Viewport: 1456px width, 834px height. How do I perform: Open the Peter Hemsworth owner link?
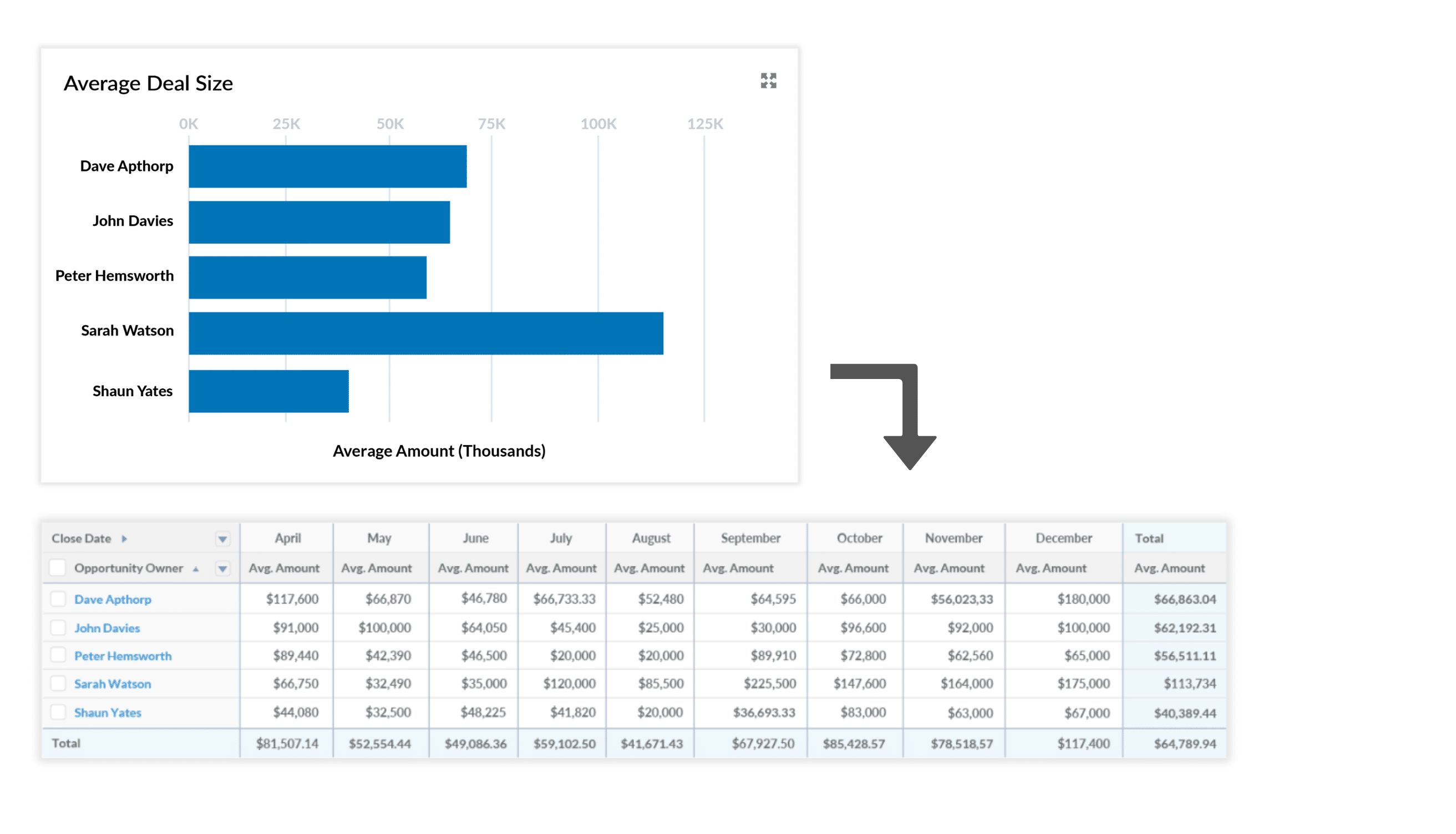coord(123,656)
